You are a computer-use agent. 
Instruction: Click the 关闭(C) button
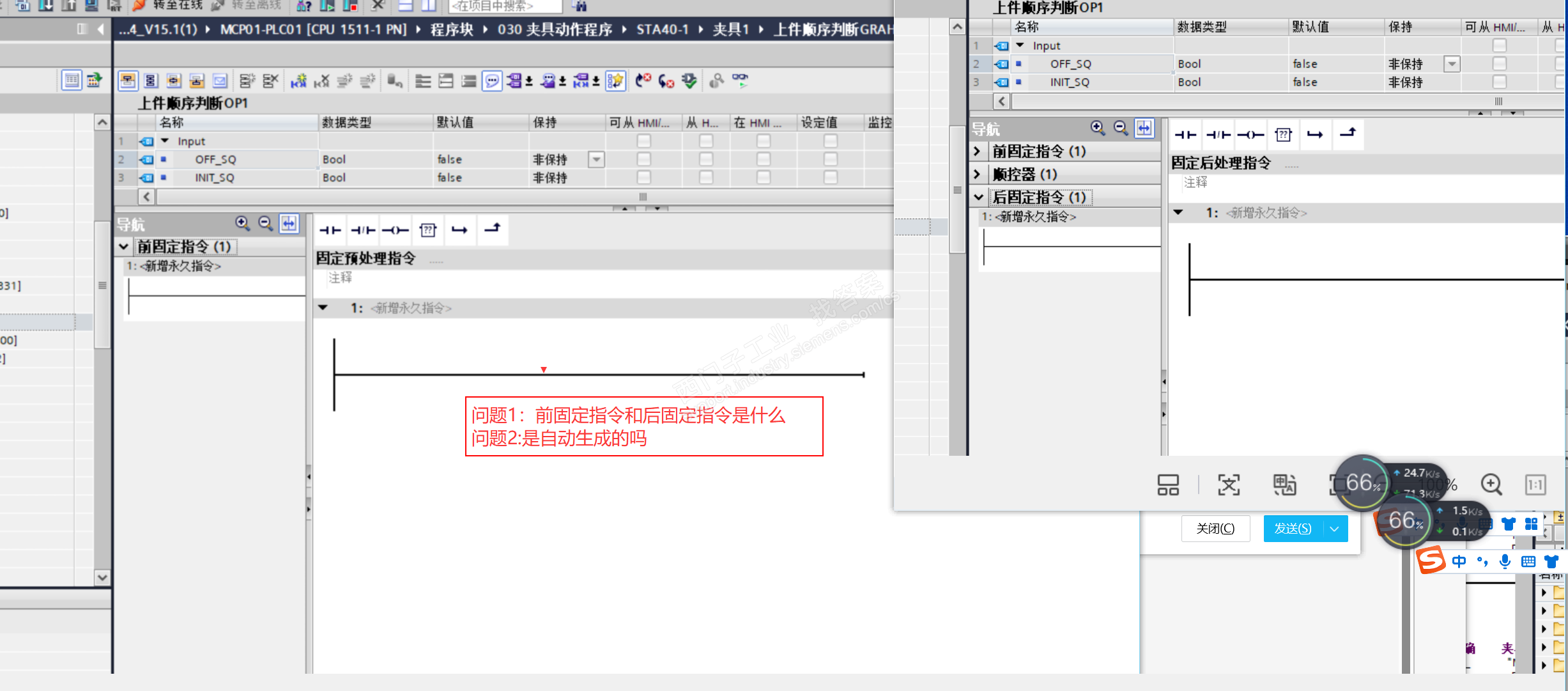(x=1215, y=529)
